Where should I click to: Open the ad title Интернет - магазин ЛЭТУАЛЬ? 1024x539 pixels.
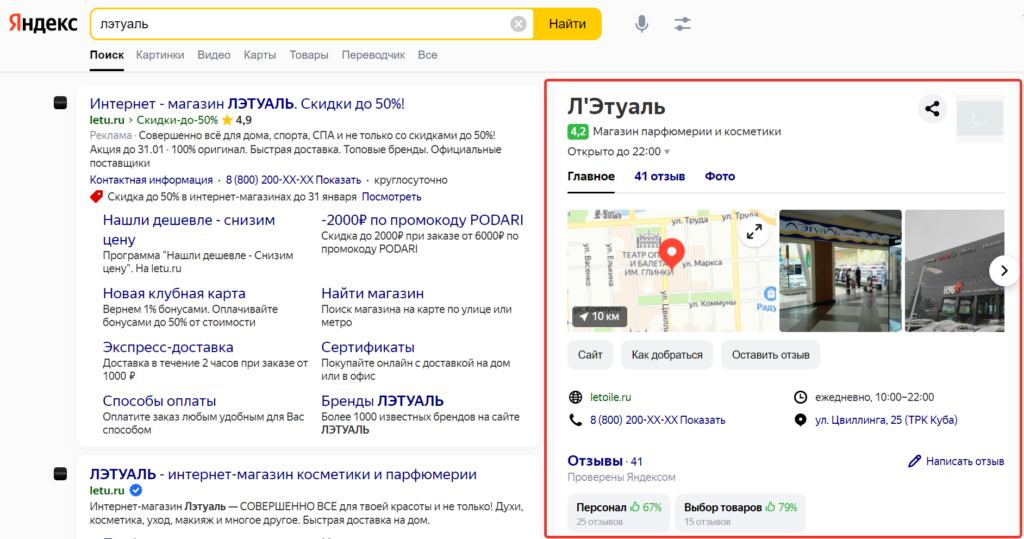coord(247,103)
